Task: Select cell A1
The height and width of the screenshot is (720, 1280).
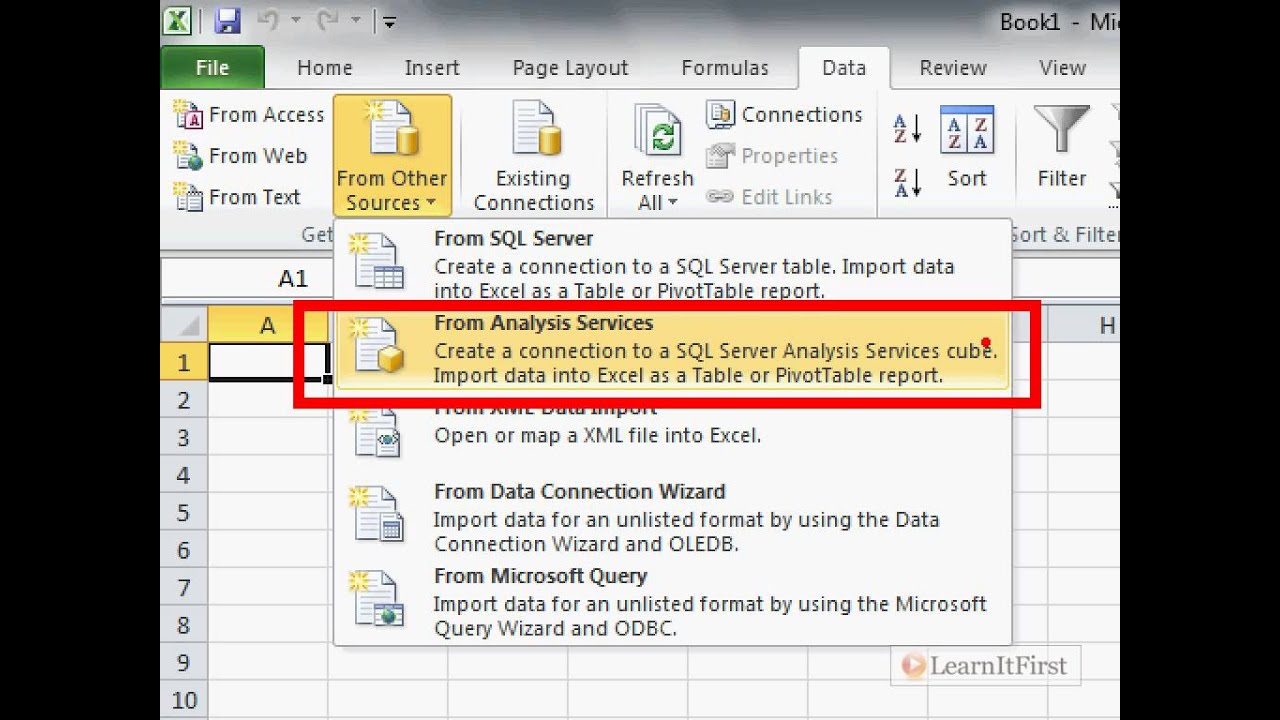Action: tap(268, 362)
